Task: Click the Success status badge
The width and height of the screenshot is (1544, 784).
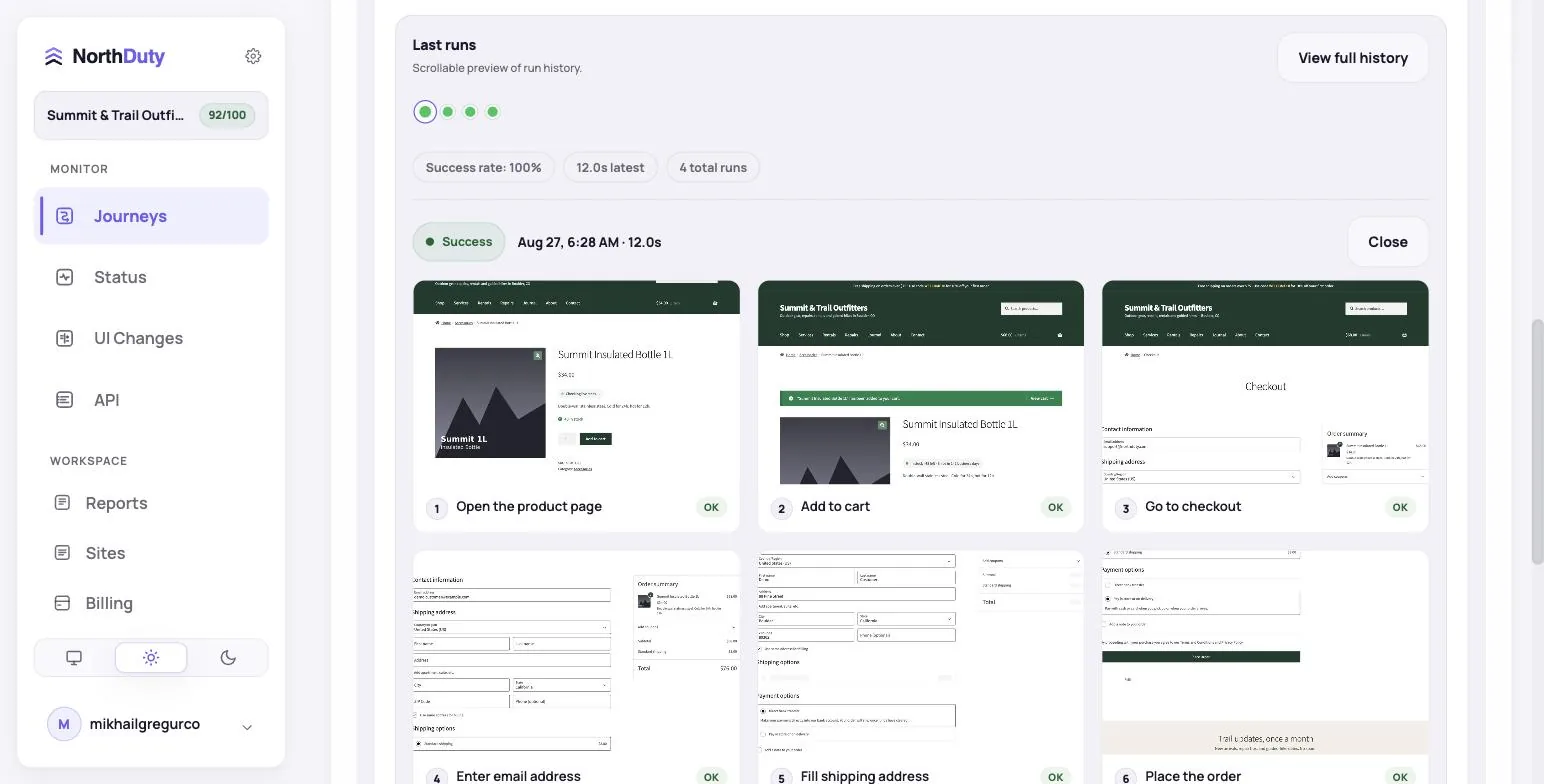Action: (459, 242)
